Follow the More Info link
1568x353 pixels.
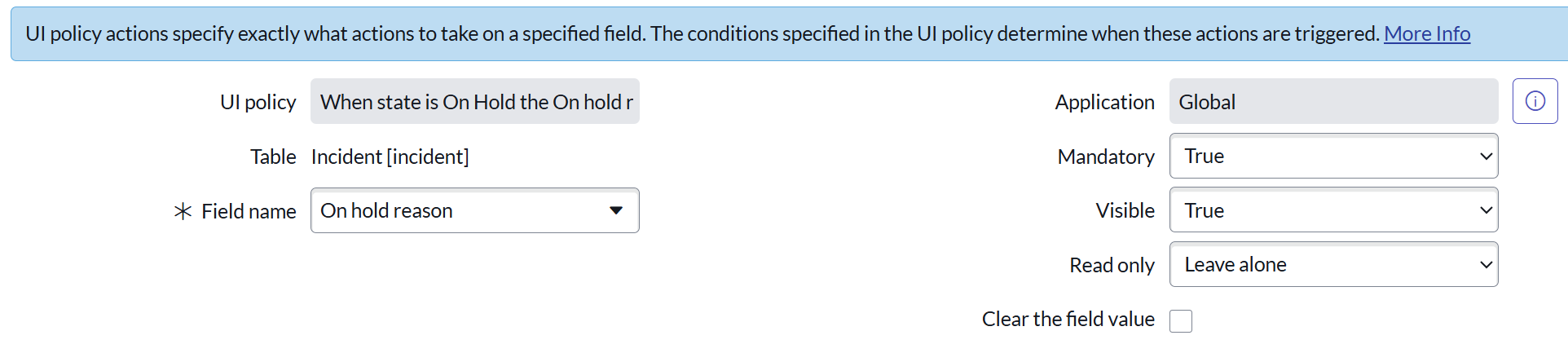[x=1426, y=33]
